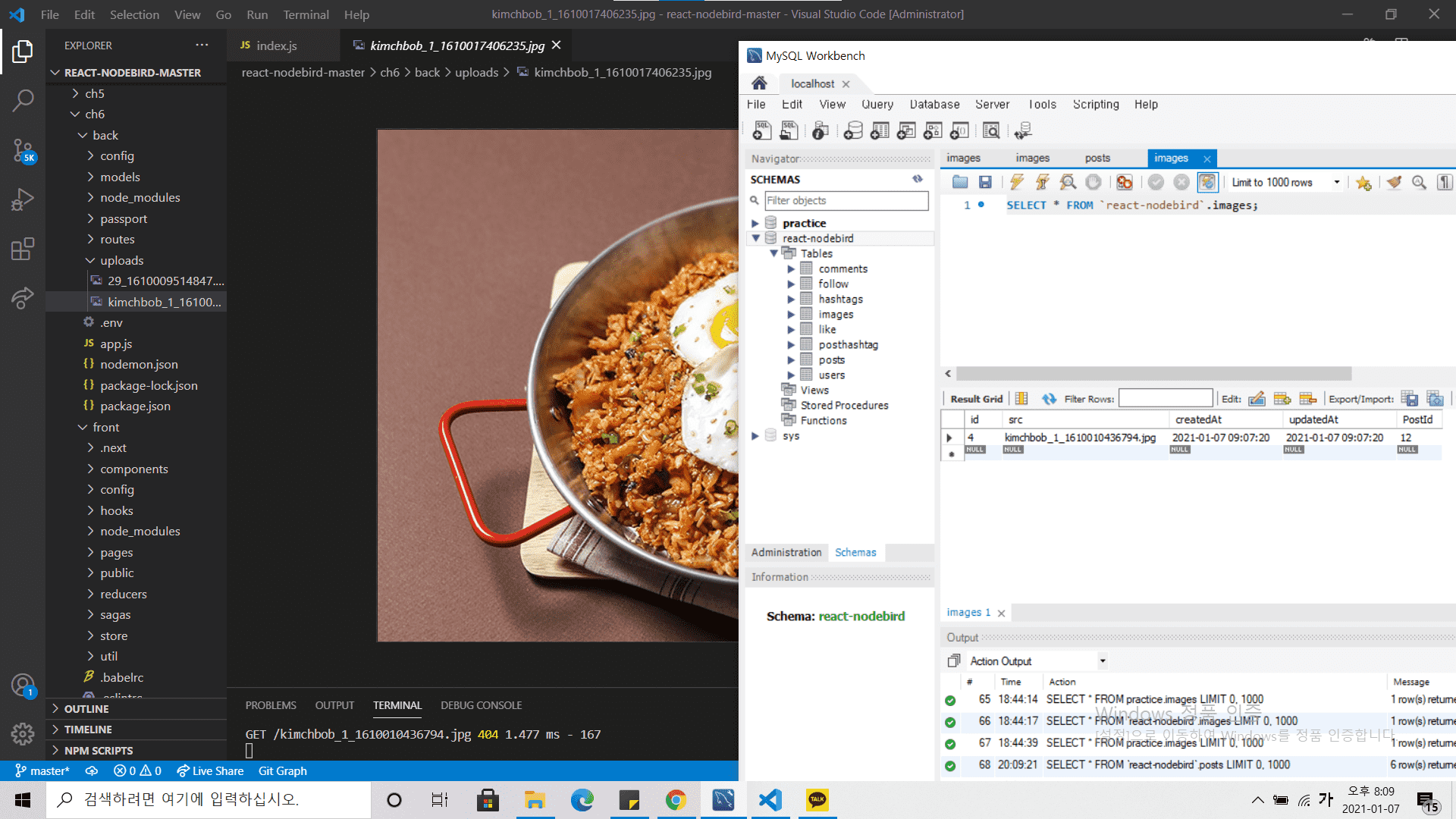The width and height of the screenshot is (1456, 819).
Task: Save the SQL script to file
Action: coord(985,182)
